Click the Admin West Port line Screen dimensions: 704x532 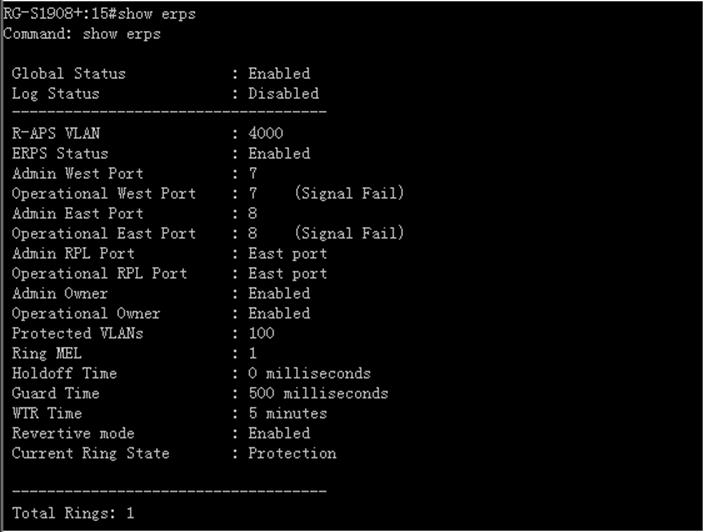tap(134, 173)
